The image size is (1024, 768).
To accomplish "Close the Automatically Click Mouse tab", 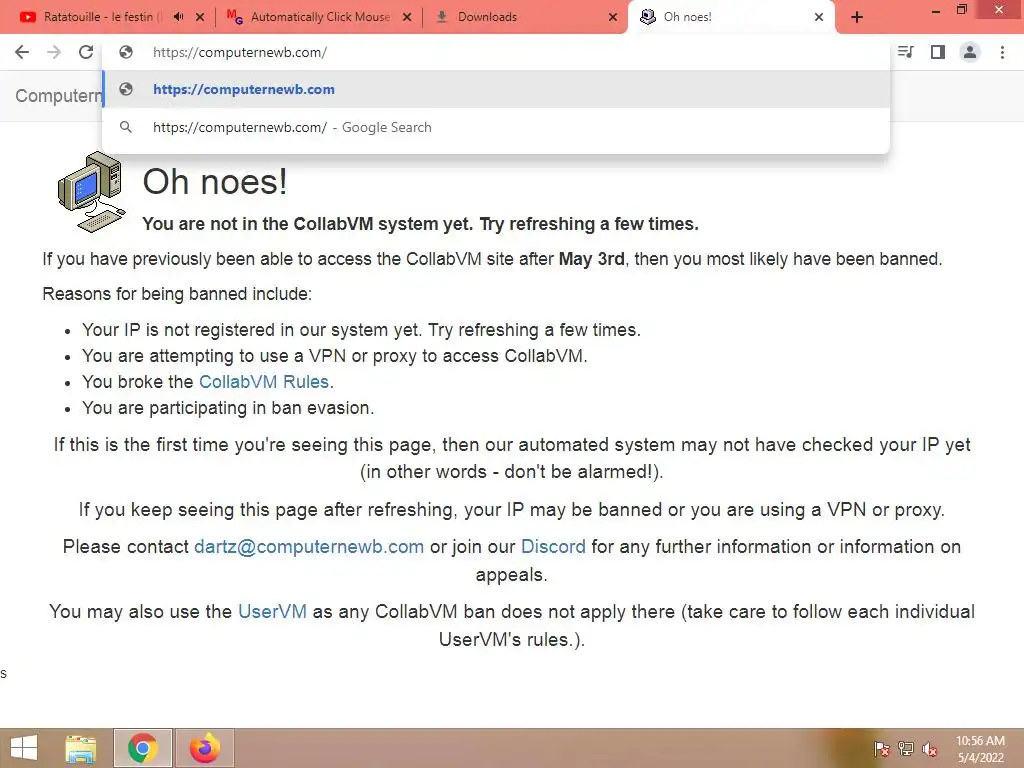I will click(407, 17).
